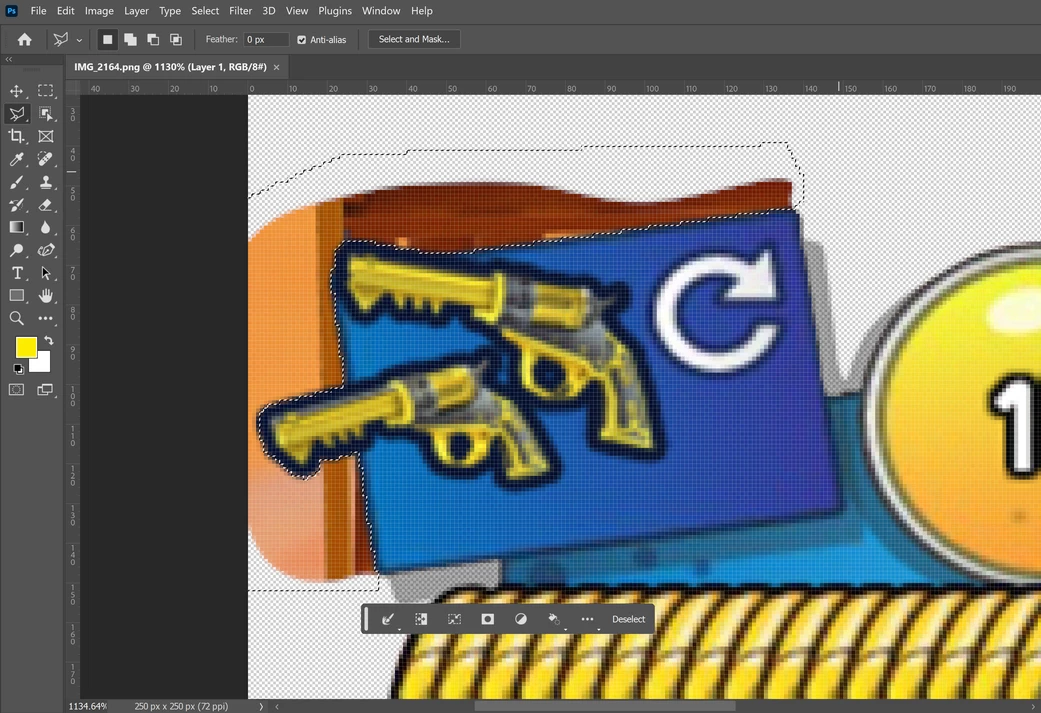Click Transform selection in contextual task bar
This screenshot has height=713, width=1041.
(x=454, y=619)
